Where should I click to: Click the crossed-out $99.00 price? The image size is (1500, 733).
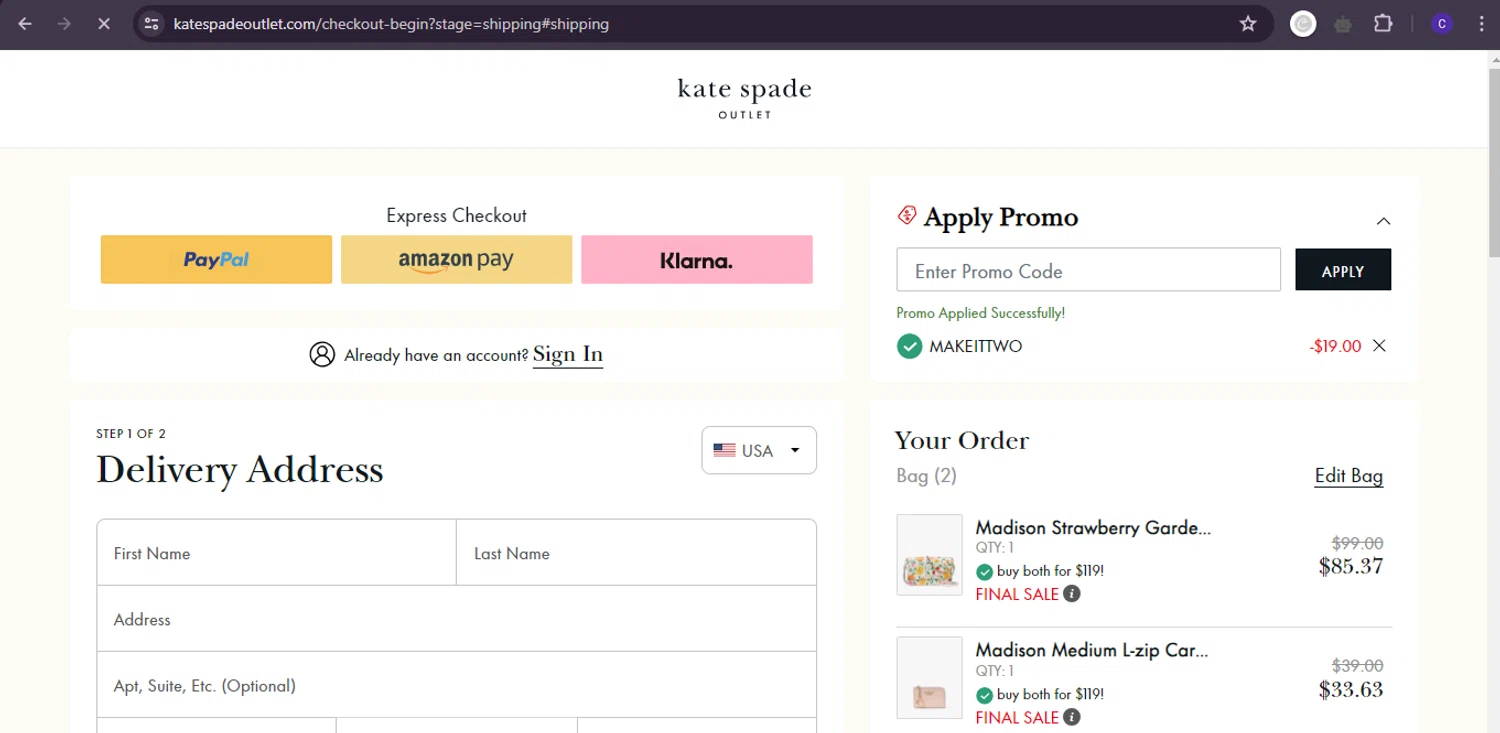click(1358, 543)
